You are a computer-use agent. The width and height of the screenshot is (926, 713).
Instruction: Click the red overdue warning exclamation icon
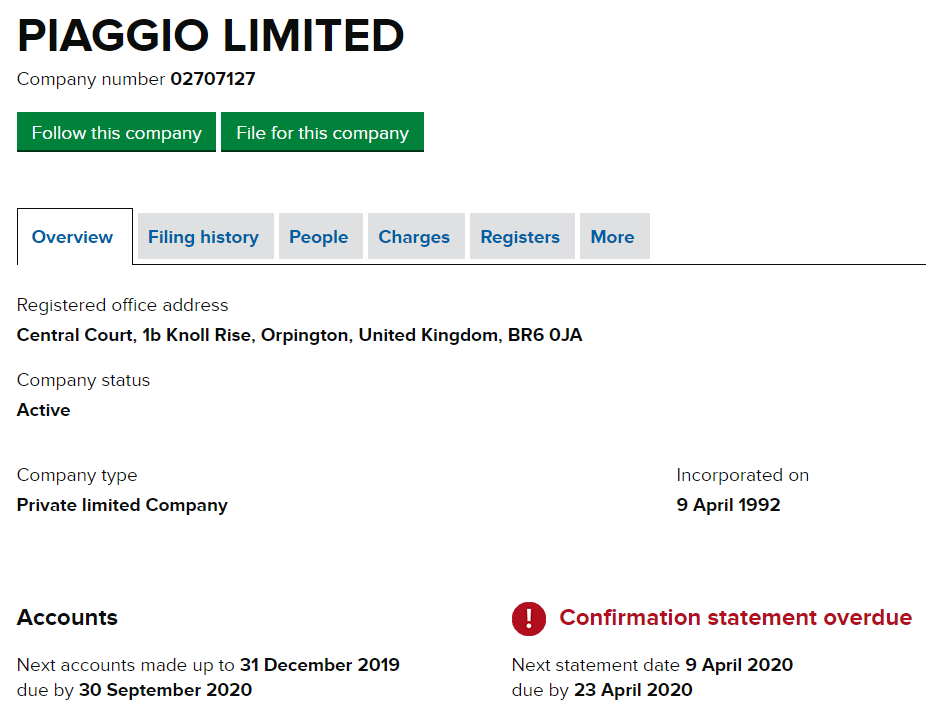coord(529,618)
